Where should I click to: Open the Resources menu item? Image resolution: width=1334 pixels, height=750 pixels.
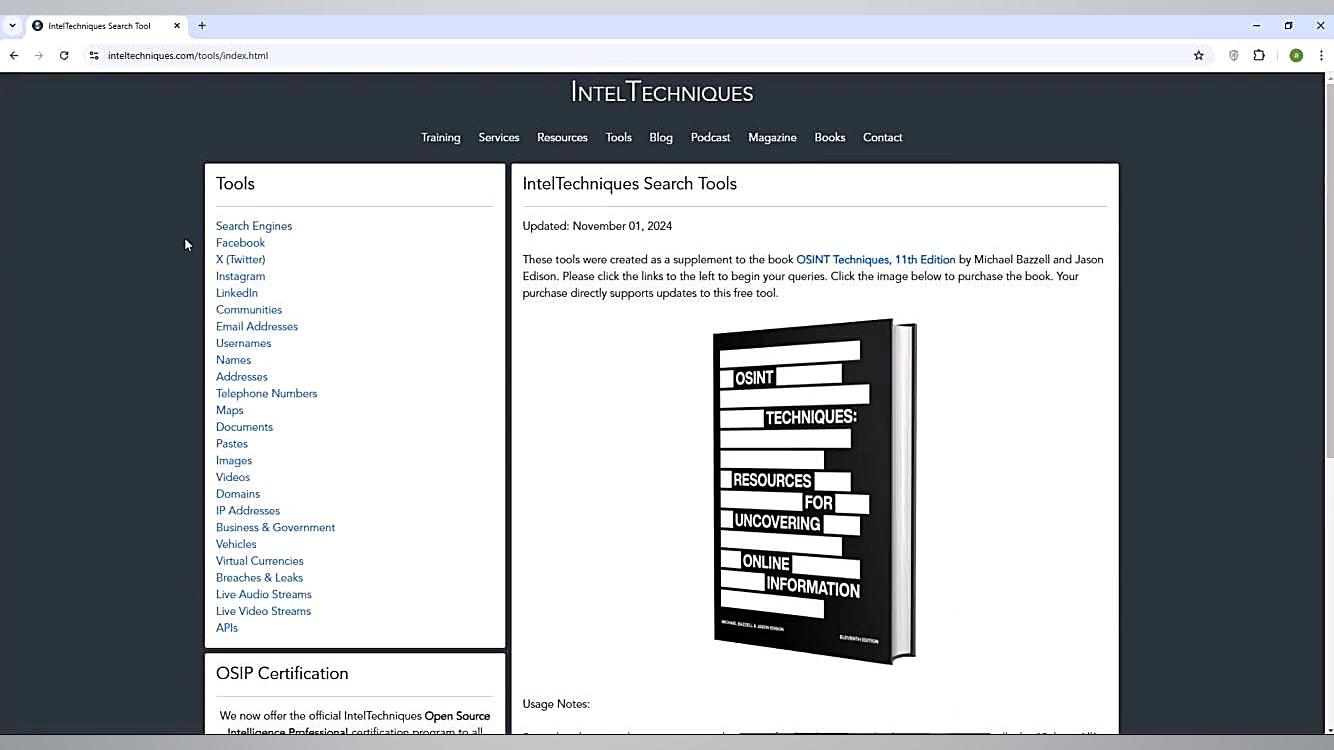click(562, 137)
